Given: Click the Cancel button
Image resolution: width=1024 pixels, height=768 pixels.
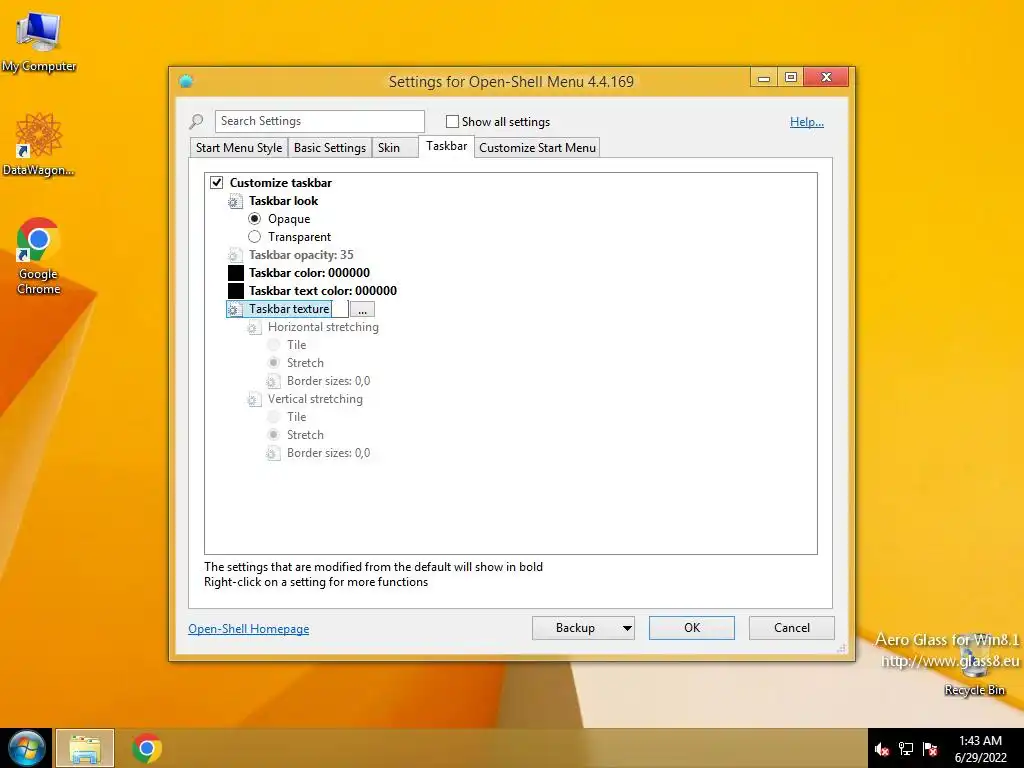Looking at the screenshot, I should coord(792,628).
